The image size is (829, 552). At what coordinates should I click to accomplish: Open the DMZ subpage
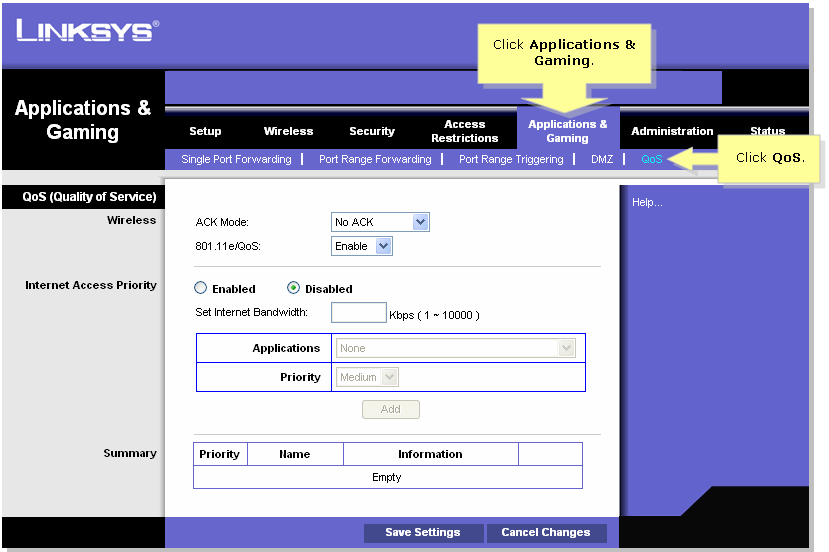(602, 159)
